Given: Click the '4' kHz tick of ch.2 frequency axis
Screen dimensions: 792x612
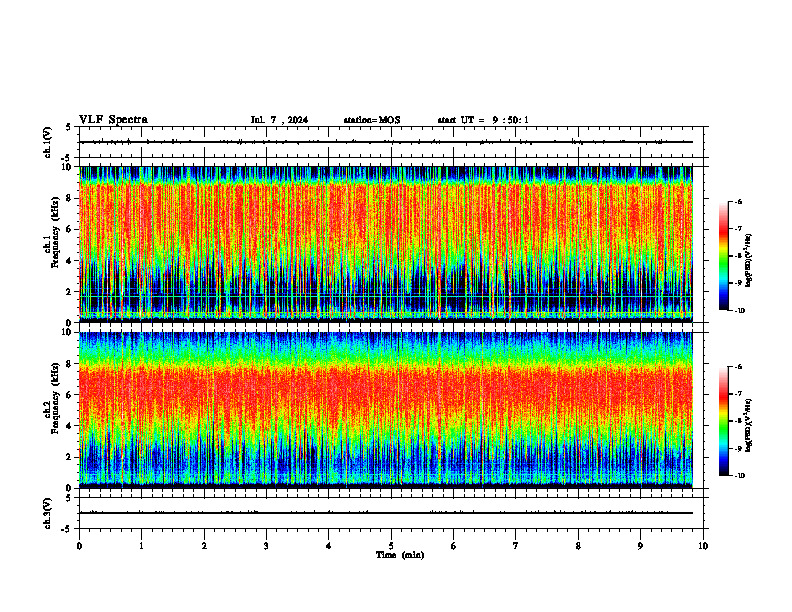Looking at the screenshot, I should pos(69,426).
